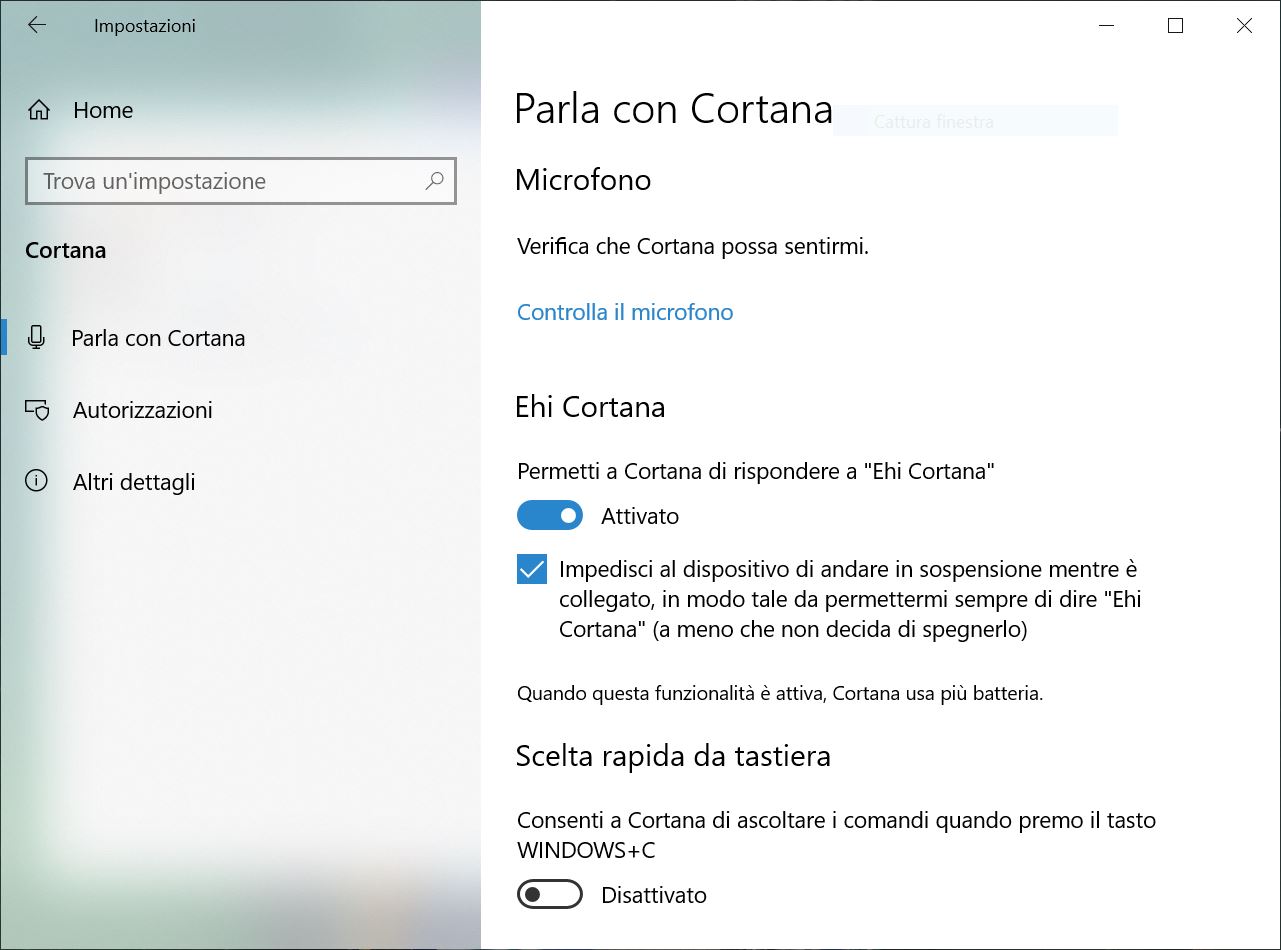Focus the Trova un'impostazione search box
Screen dimensions: 1281x950
pyautogui.click(x=241, y=181)
